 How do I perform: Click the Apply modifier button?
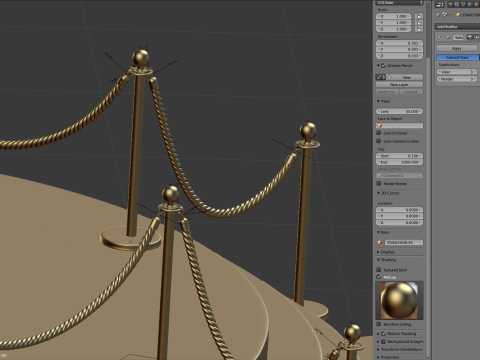tap(457, 48)
